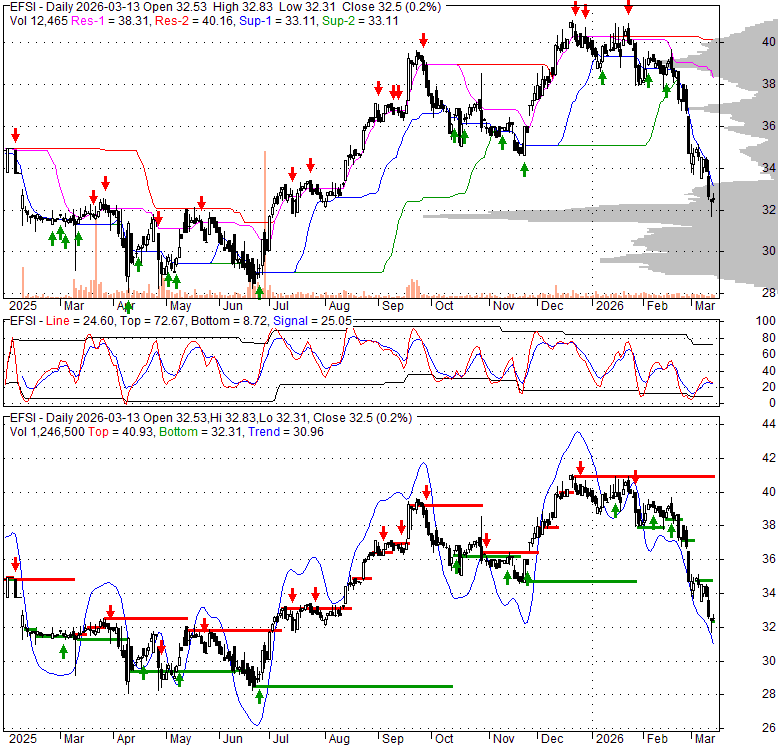Click the long green support line under Jul–Sep in the bottom chart
Image resolution: width=780 pixels, height=745 pixels.
pos(354,686)
